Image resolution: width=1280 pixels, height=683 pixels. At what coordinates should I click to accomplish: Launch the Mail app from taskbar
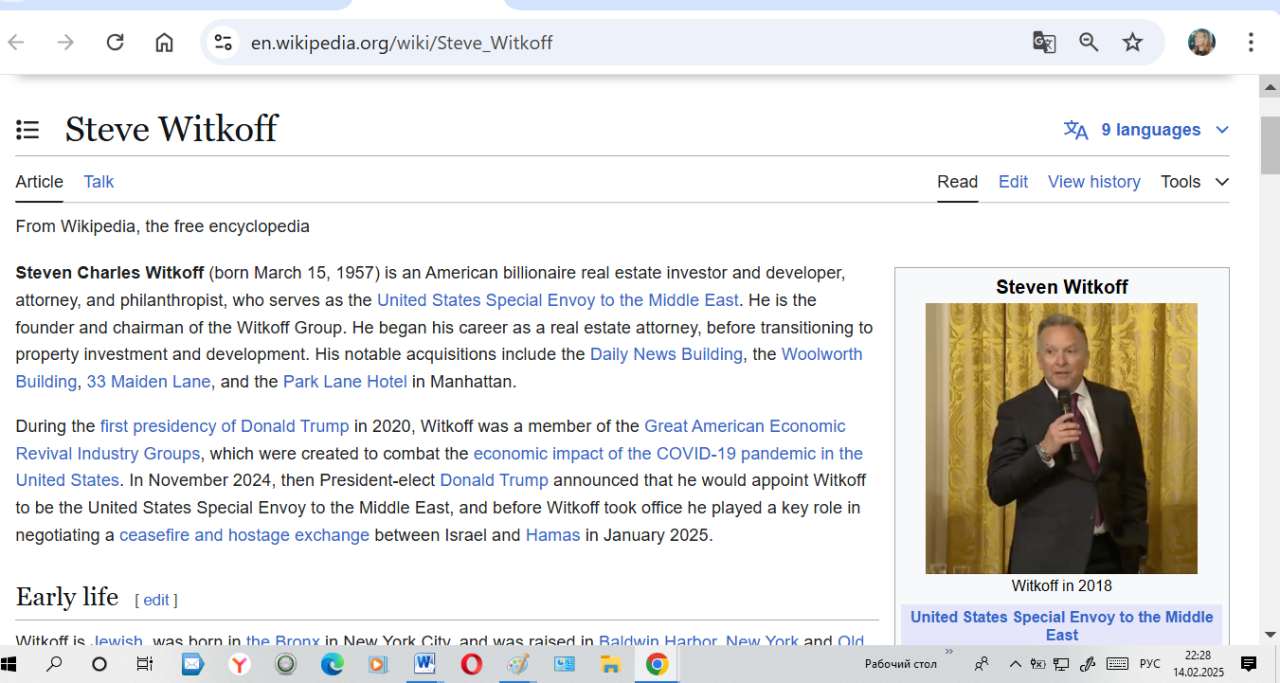click(192, 664)
